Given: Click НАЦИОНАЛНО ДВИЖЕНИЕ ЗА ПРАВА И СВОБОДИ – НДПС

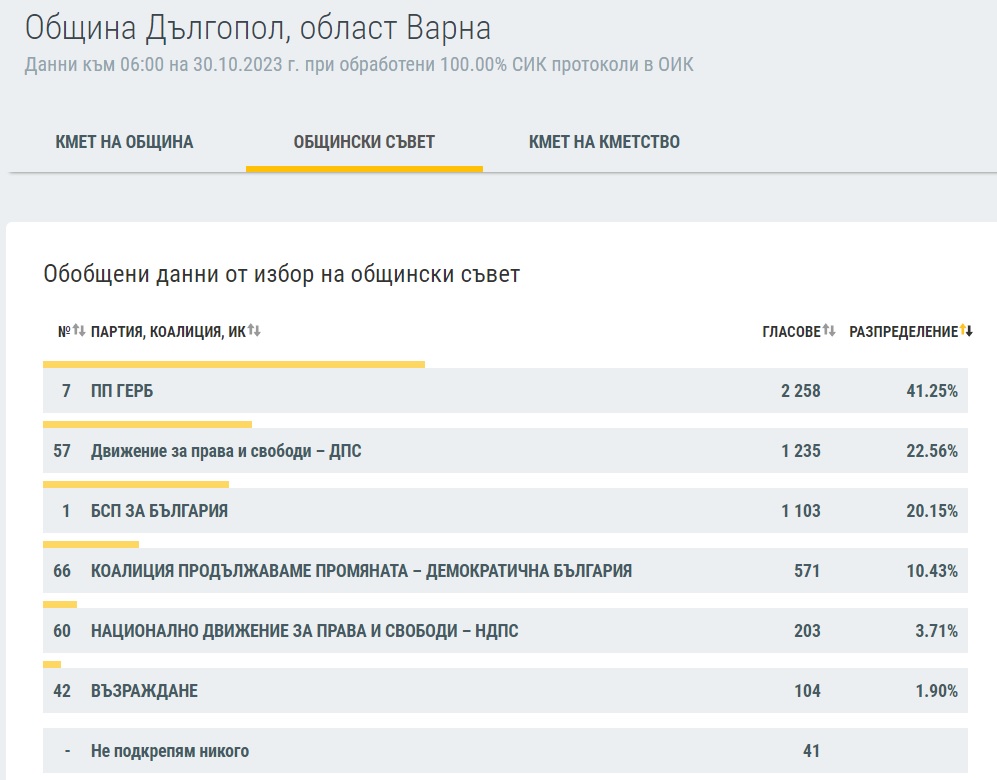Looking at the screenshot, I should point(305,631).
